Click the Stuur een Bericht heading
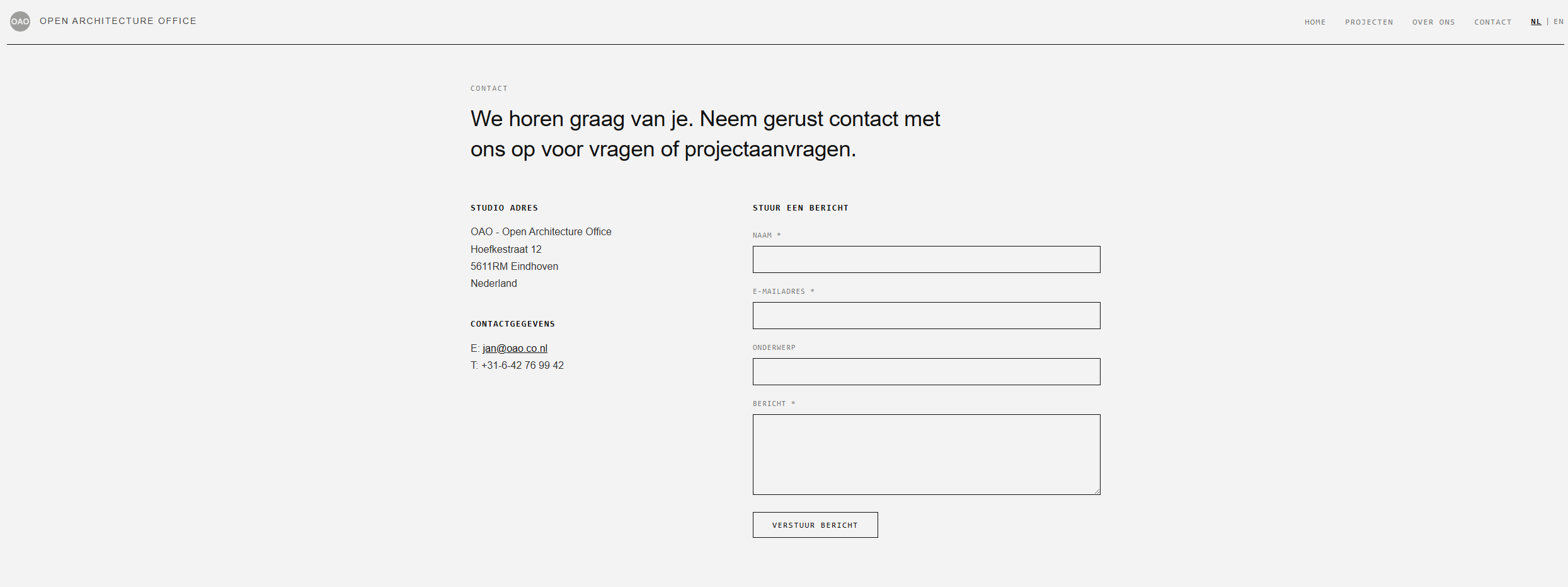The width and height of the screenshot is (1568, 587). coord(801,207)
